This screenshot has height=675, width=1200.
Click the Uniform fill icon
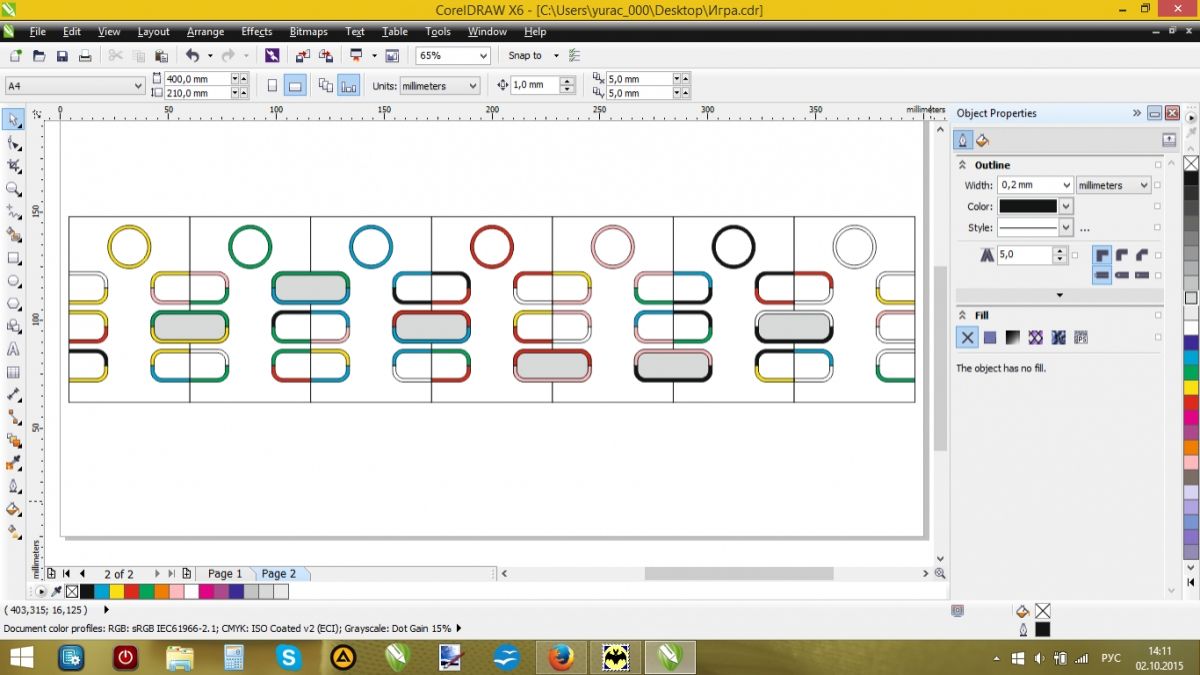(x=989, y=338)
